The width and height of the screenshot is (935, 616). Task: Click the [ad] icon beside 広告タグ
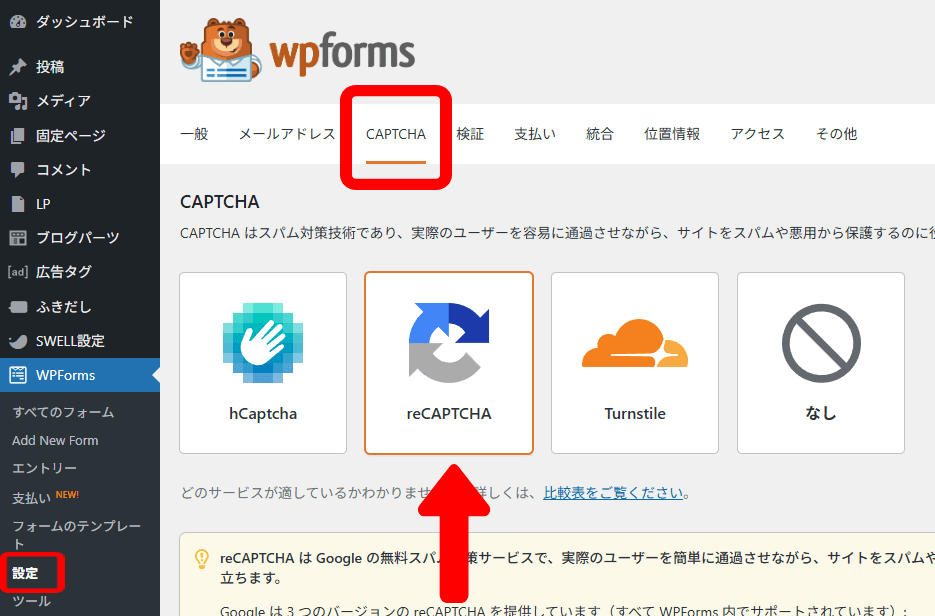tap(17, 271)
